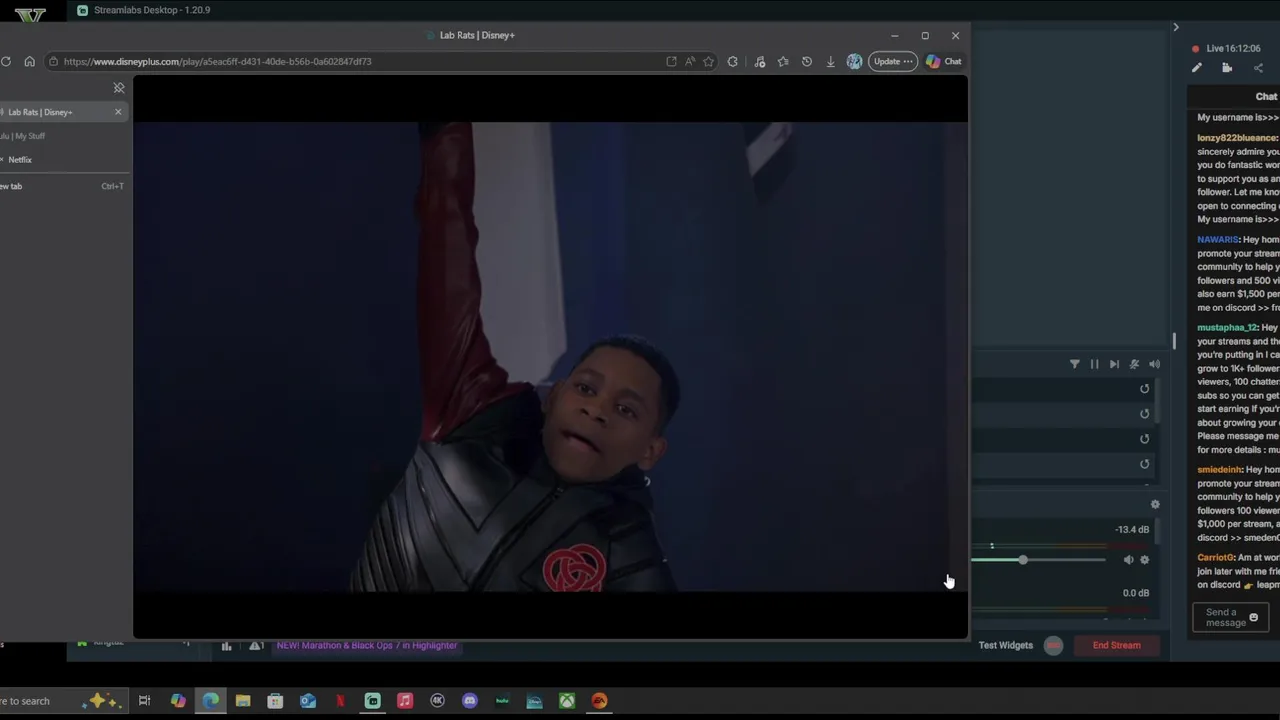
Task: Click the Update browser button
Action: tap(892, 61)
